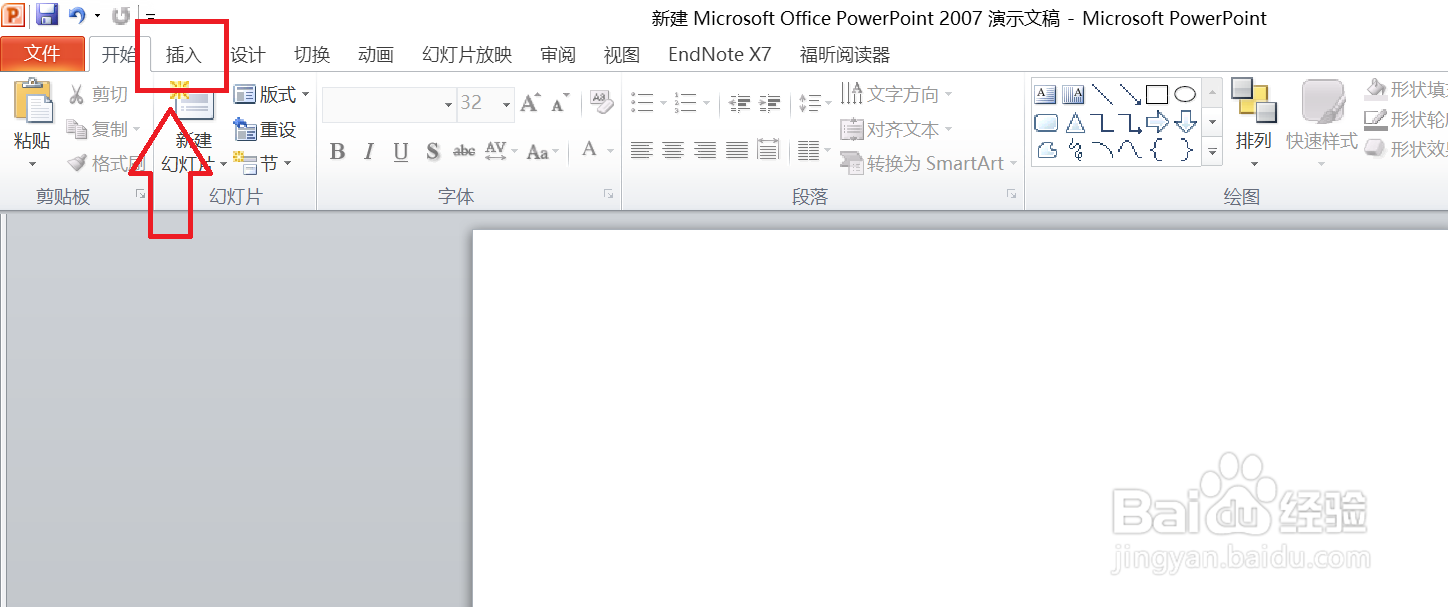
Task: Select the Curve shape tool
Action: 1130,150
